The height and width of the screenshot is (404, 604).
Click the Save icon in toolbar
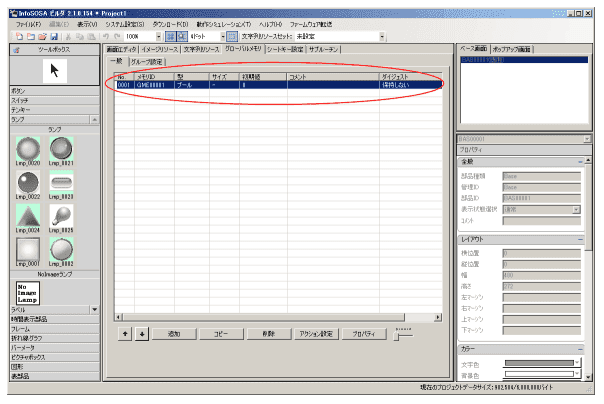click(x=53, y=34)
